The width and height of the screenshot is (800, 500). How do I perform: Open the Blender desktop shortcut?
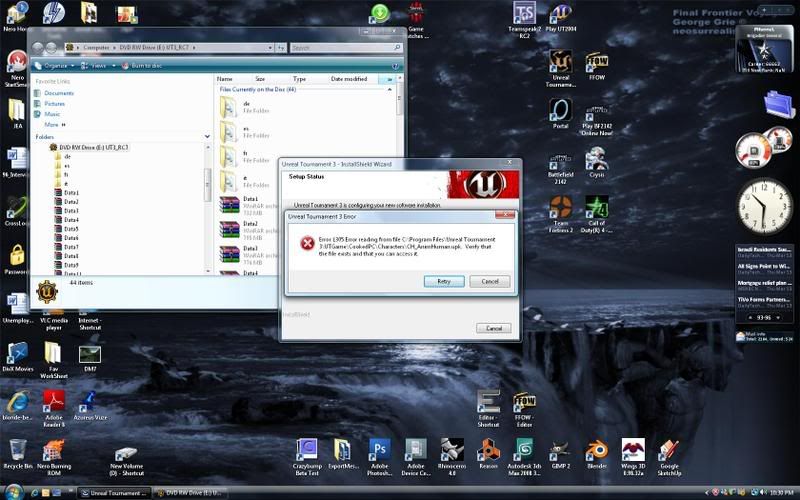[x=596, y=454]
